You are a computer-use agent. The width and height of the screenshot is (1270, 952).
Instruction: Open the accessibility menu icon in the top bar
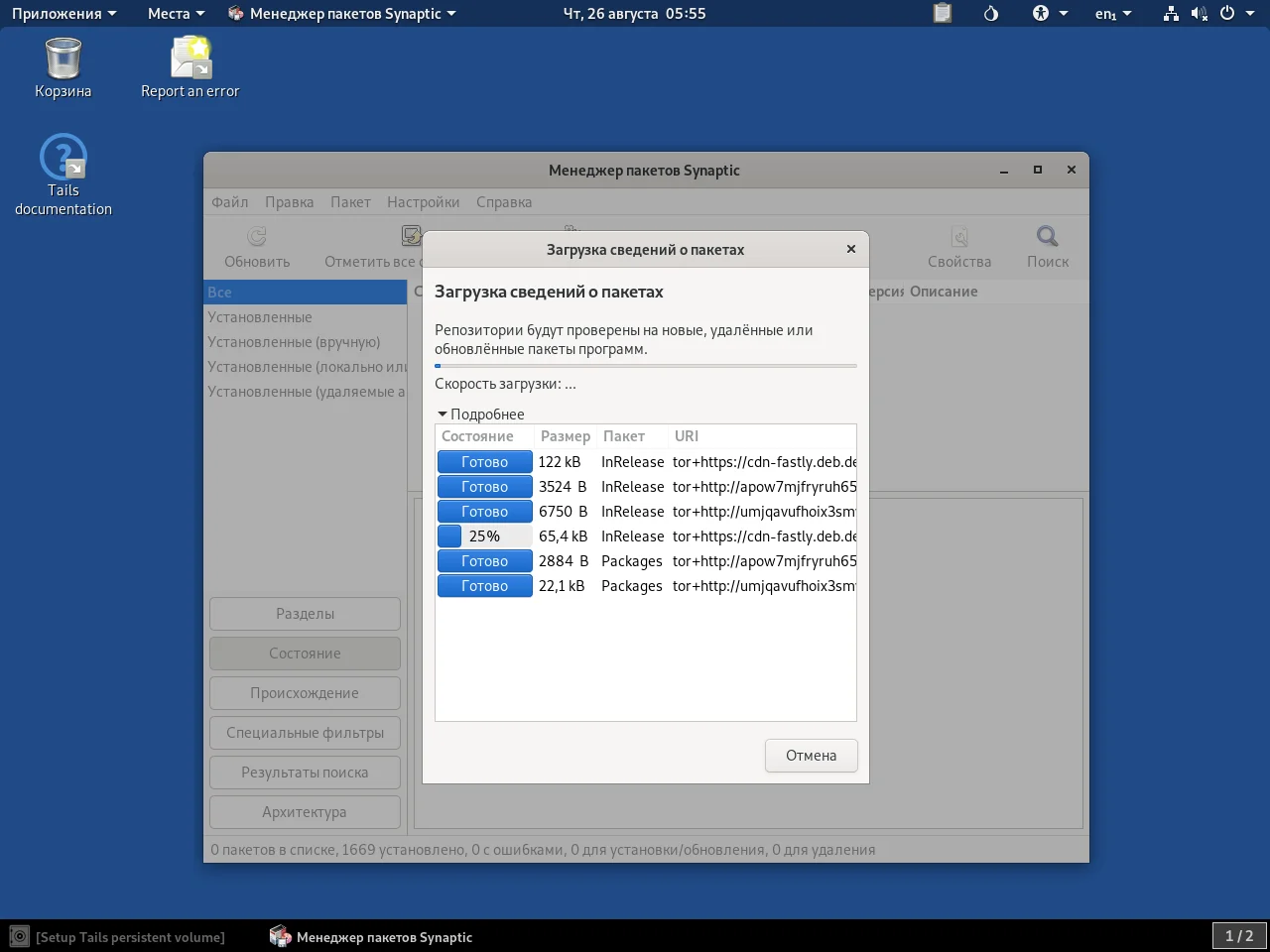pyautogui.click(x=1041, y=14)
